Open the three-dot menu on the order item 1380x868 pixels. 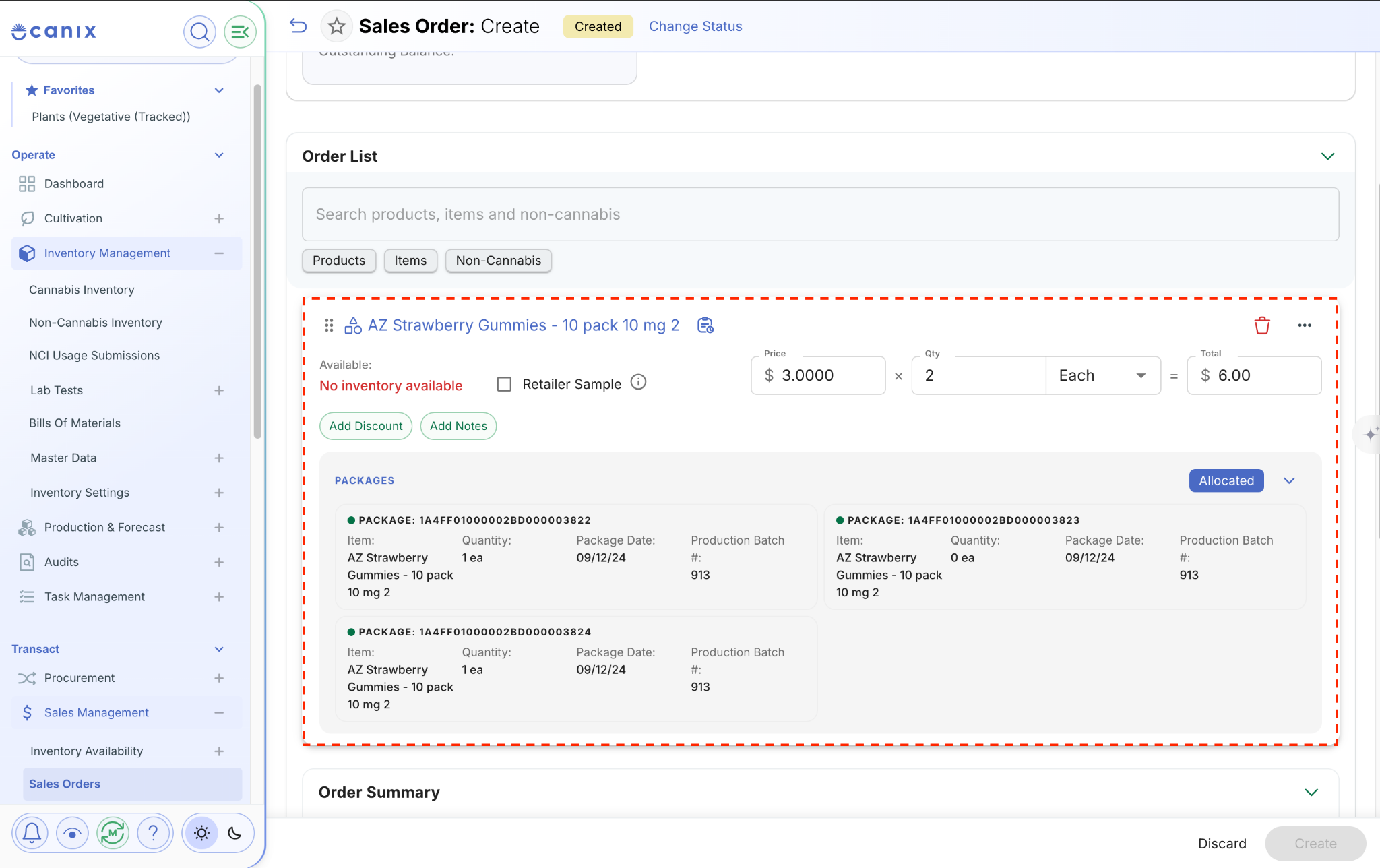(1305, 325)
